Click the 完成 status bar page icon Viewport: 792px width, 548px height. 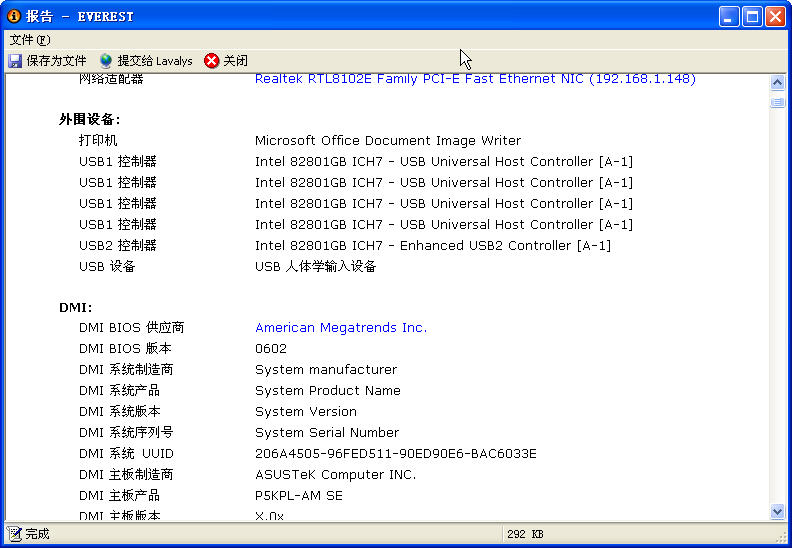(14, 534)
